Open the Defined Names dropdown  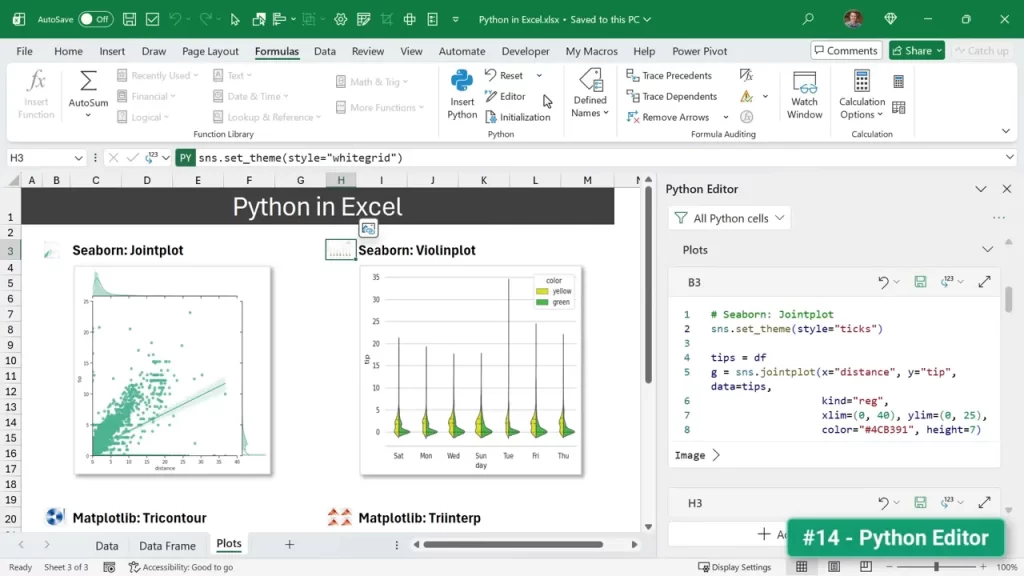589,96
